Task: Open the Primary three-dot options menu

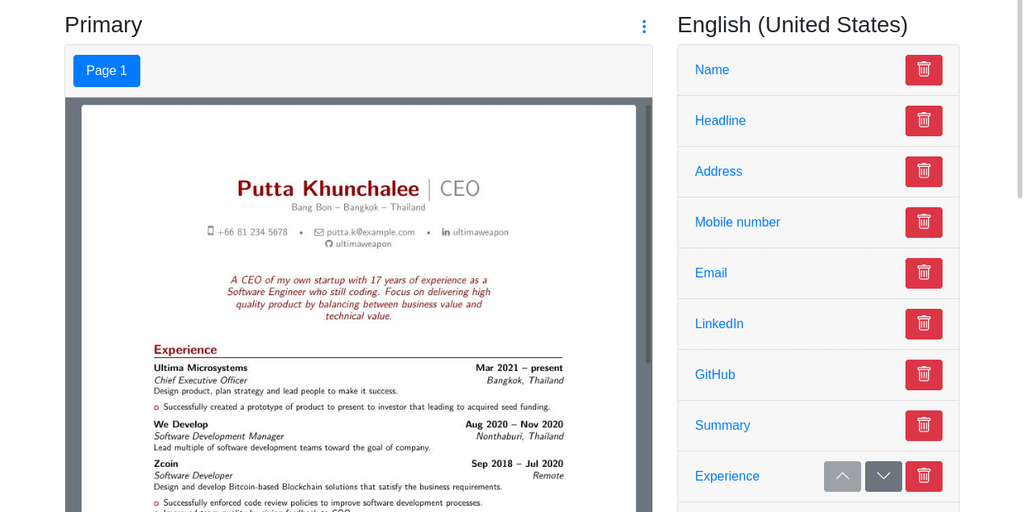Action: (644, 27)
